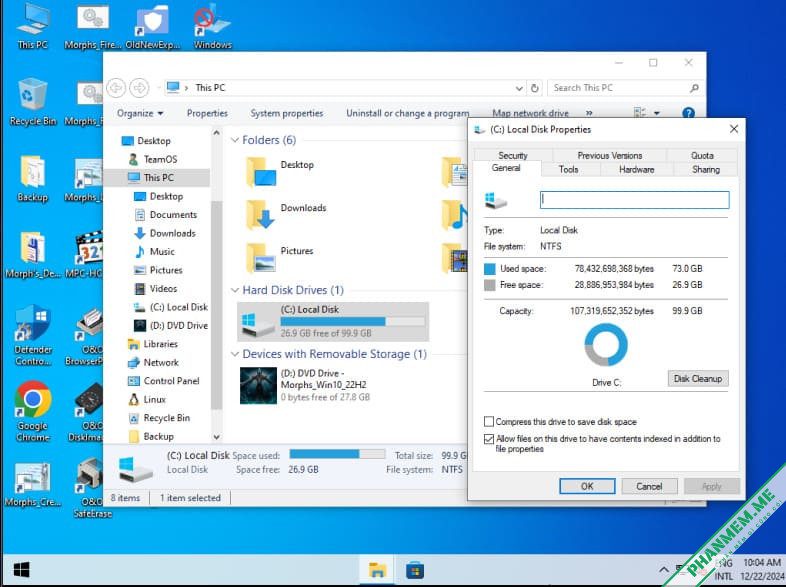Open the Help question mark icon
This screenshot has height=587, width=786.
[688, 113]
